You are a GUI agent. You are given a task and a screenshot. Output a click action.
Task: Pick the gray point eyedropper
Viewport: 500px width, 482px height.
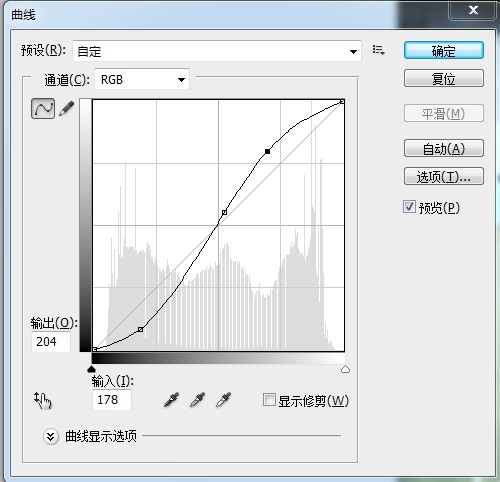[x=198, y=400]
